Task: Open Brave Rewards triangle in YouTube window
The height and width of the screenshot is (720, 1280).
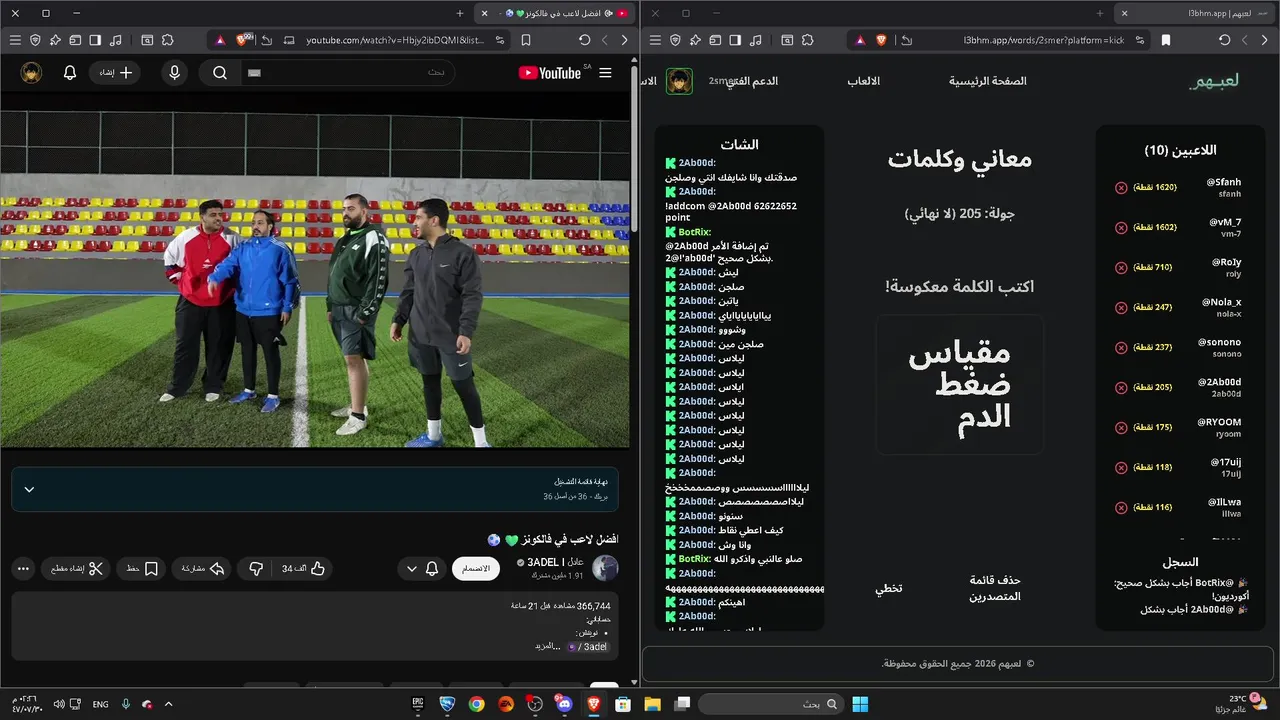Action: [220, 40]
